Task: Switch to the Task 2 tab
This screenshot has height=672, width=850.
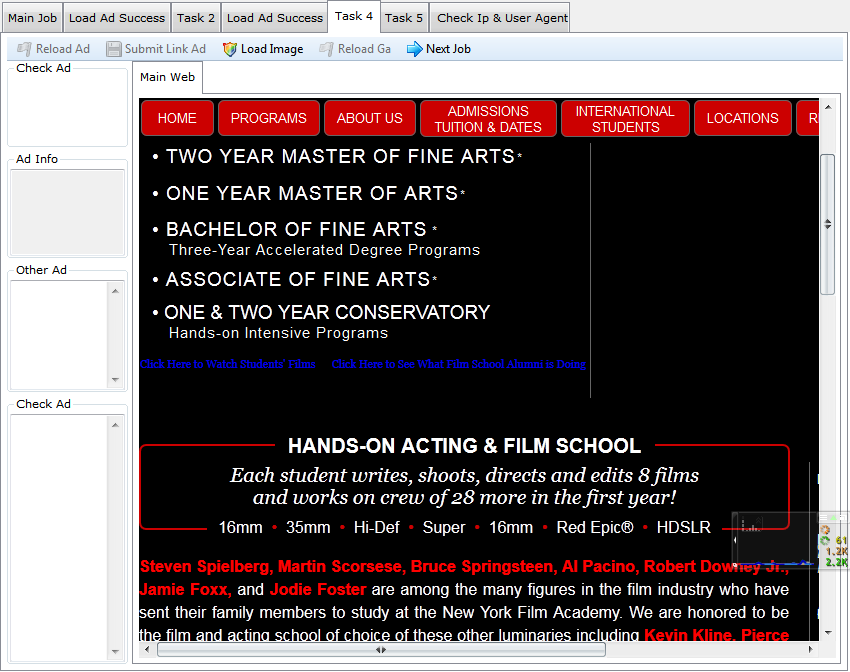Action: [196, 18]
